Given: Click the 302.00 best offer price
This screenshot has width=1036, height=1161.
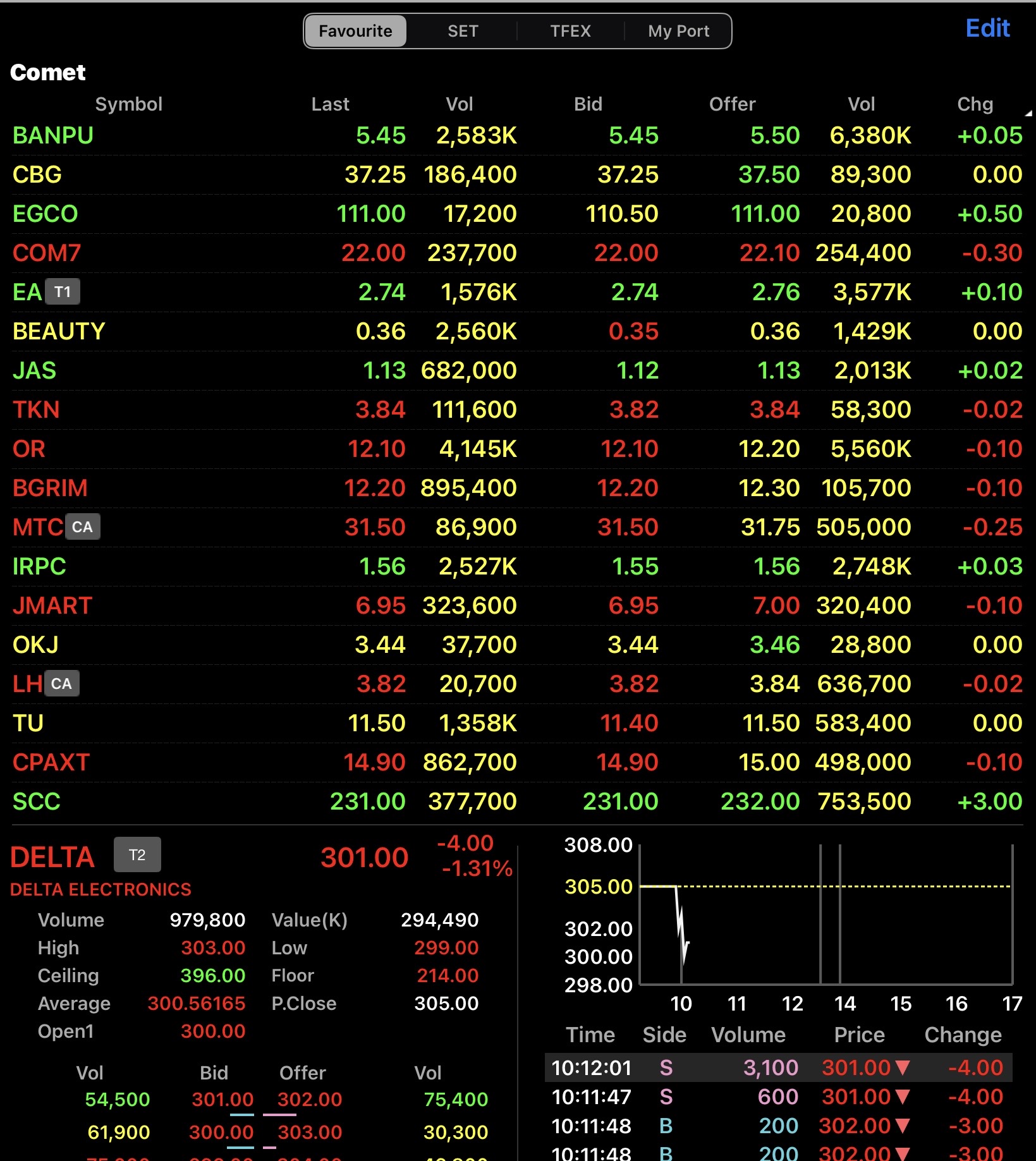Looking at the screenshot, I should (310, 1099).
